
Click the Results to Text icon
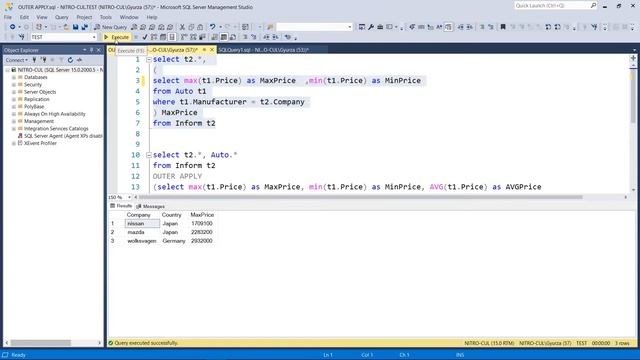click(215, 37)
